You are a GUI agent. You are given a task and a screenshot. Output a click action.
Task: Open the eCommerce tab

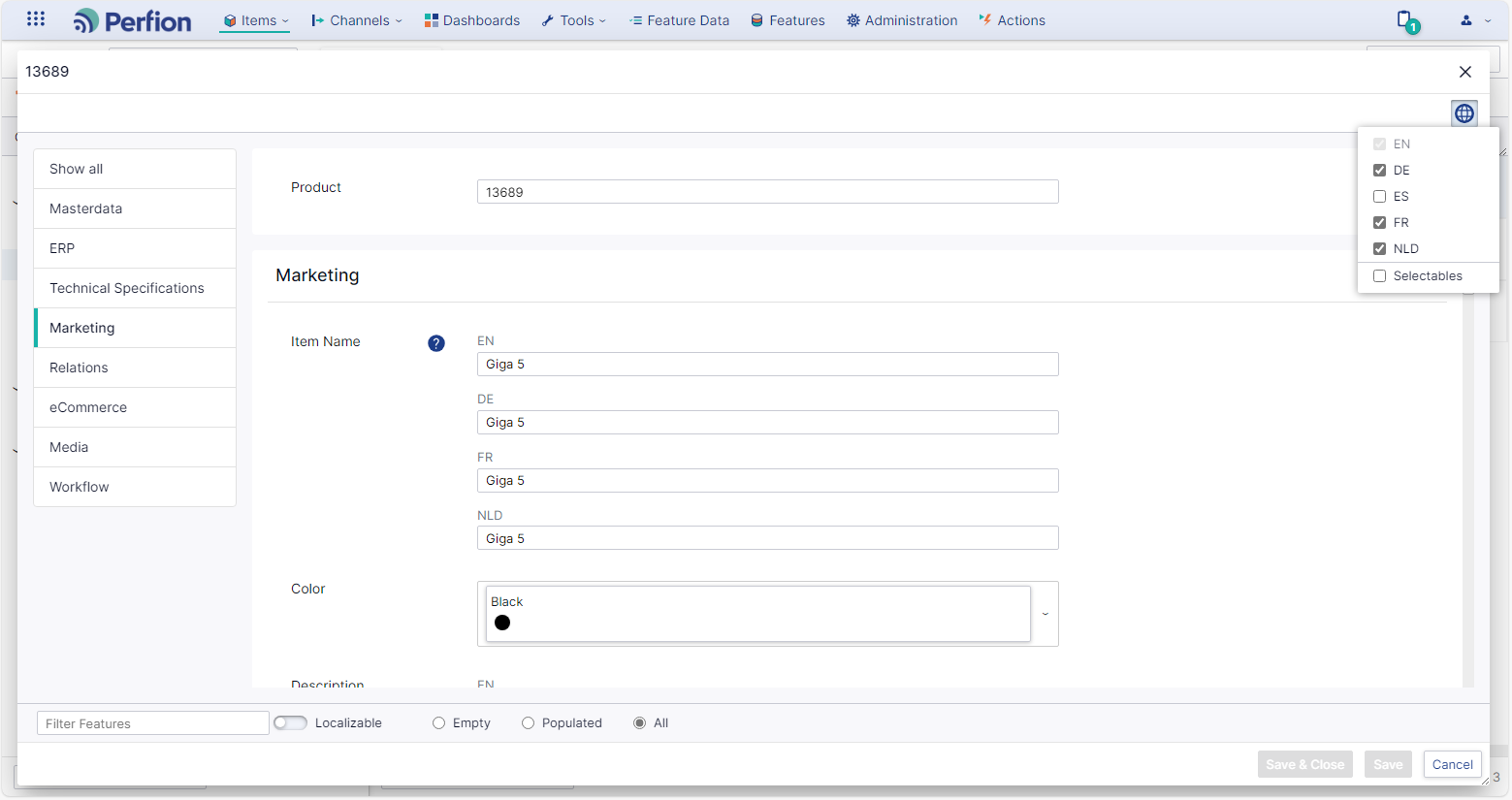[x=135, y=407]
